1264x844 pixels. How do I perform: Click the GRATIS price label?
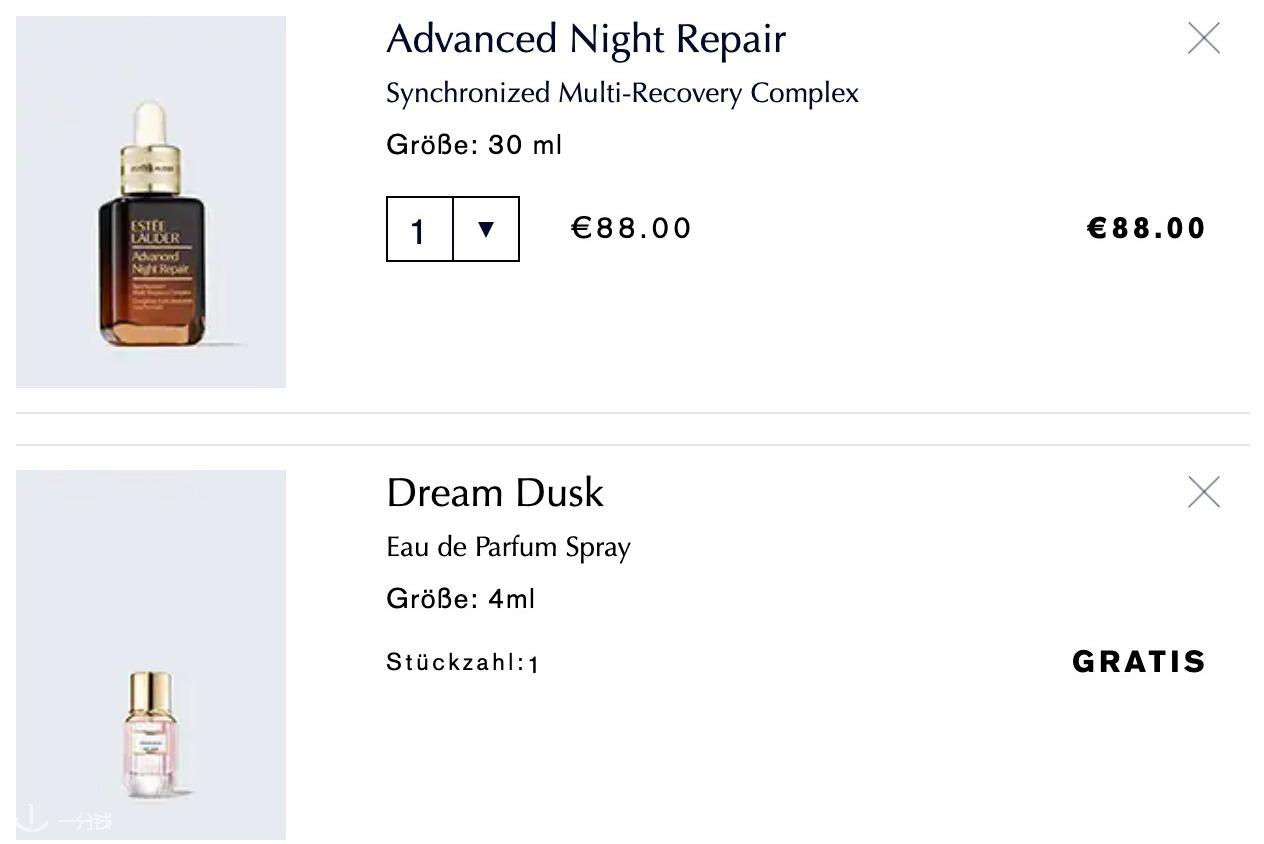pos(1139,662)
